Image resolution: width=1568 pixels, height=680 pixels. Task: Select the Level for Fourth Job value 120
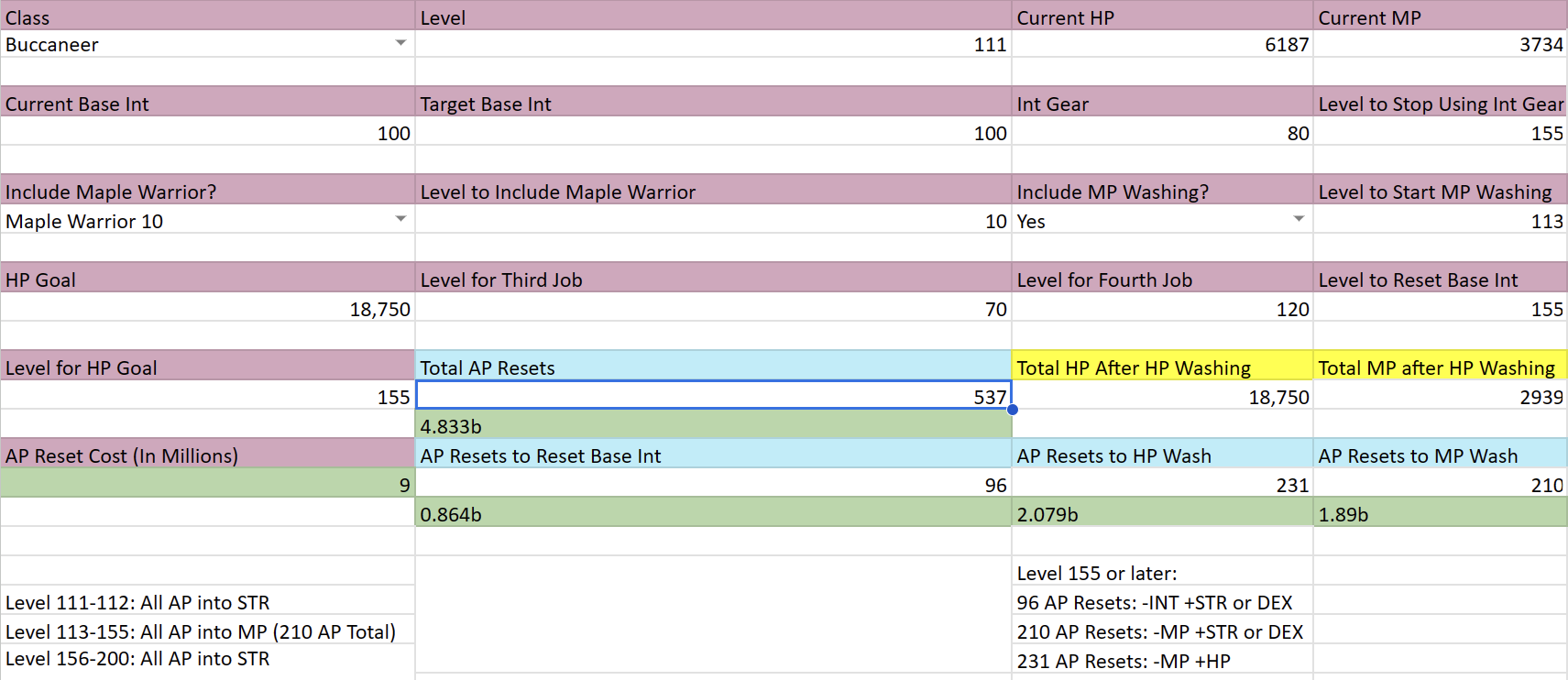[1161, 309]
